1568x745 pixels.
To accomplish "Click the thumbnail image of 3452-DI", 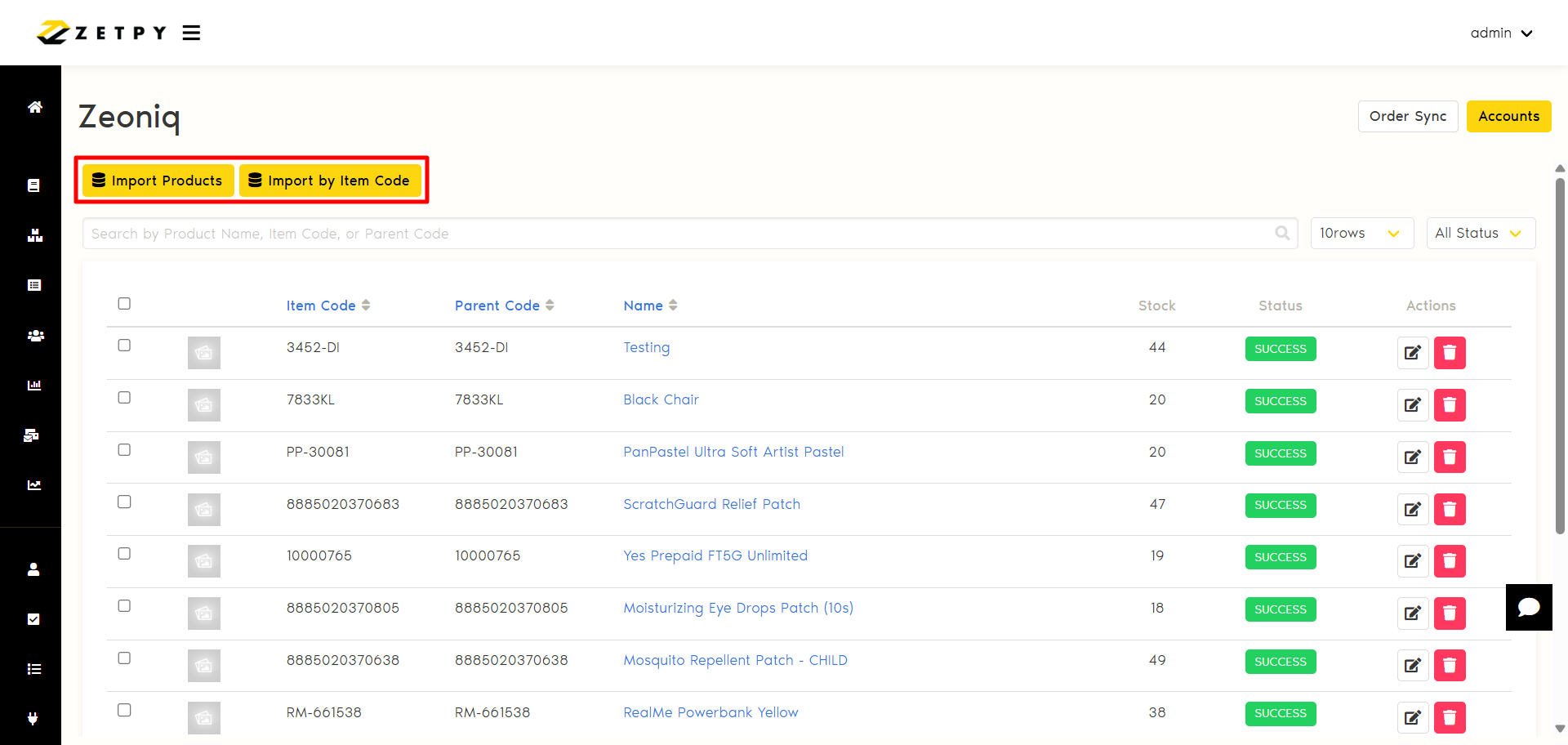I will 204,353.
